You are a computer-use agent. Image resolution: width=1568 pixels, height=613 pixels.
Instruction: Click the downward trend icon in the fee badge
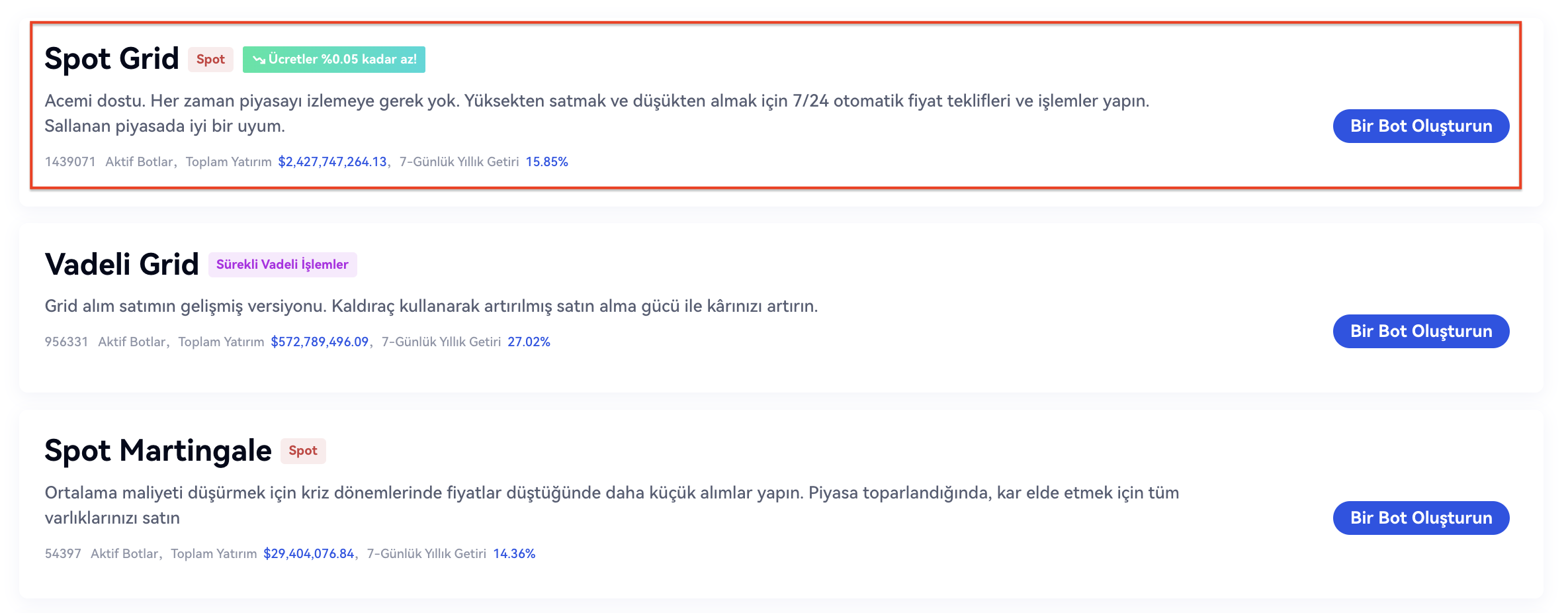click(259, 60)
